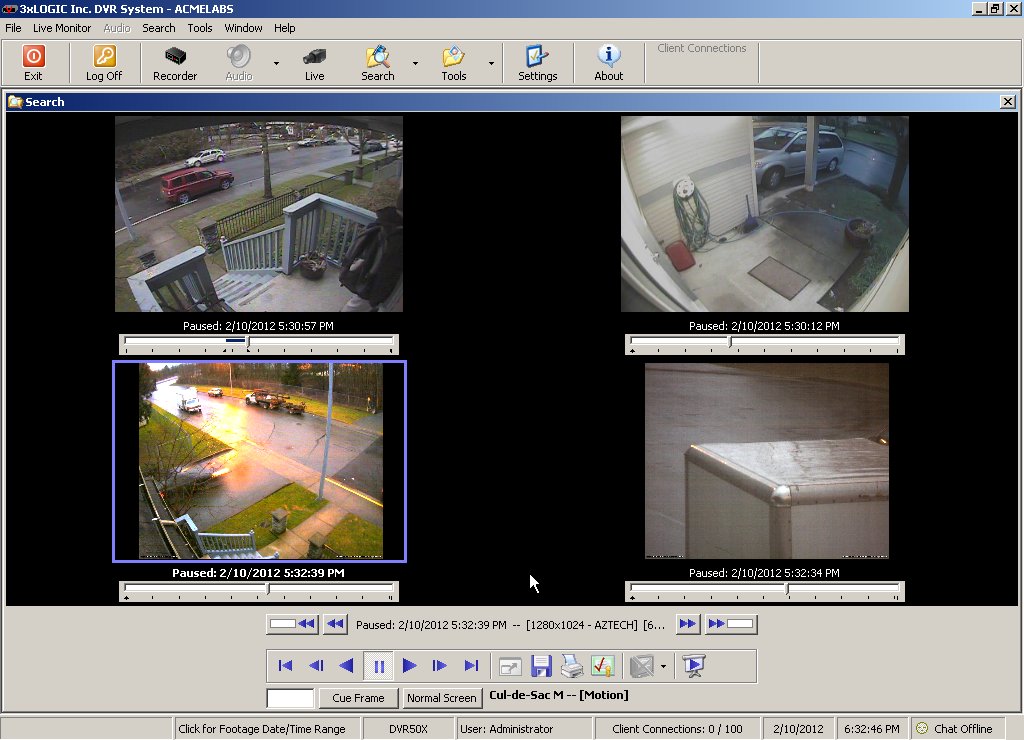The width and height of the screenshot is (1024, 740).
Task: Open the Tools menu in menu bar
Action: 200,28
